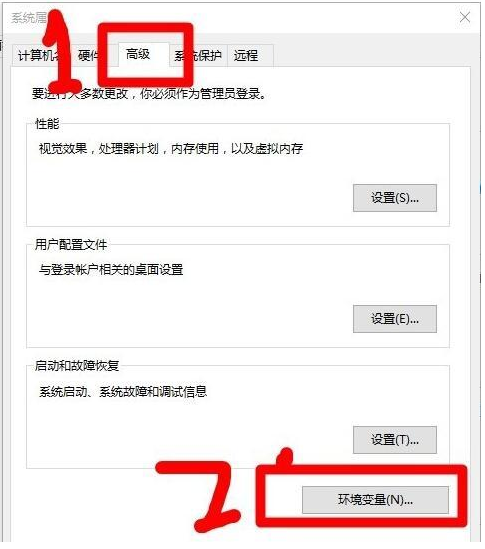485x549 pixels.
Task: Click the red number 1 annotation
Action: (x=61, y=53)
